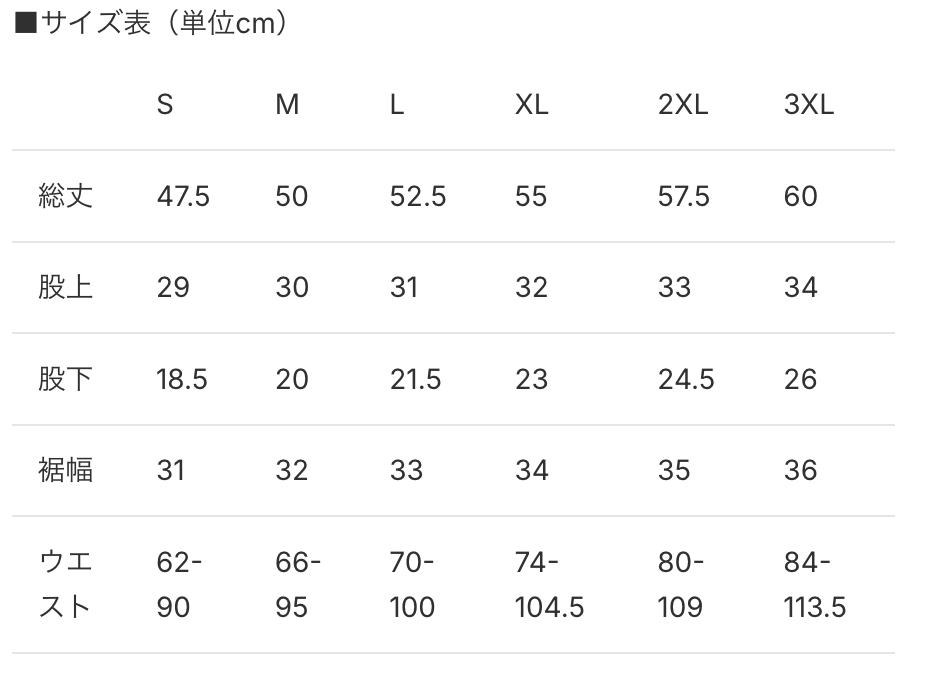This screenshot has height=682, width=938.
Task: Click the 47.5 value in 総丈 row
Action: (x=183, y=197)
